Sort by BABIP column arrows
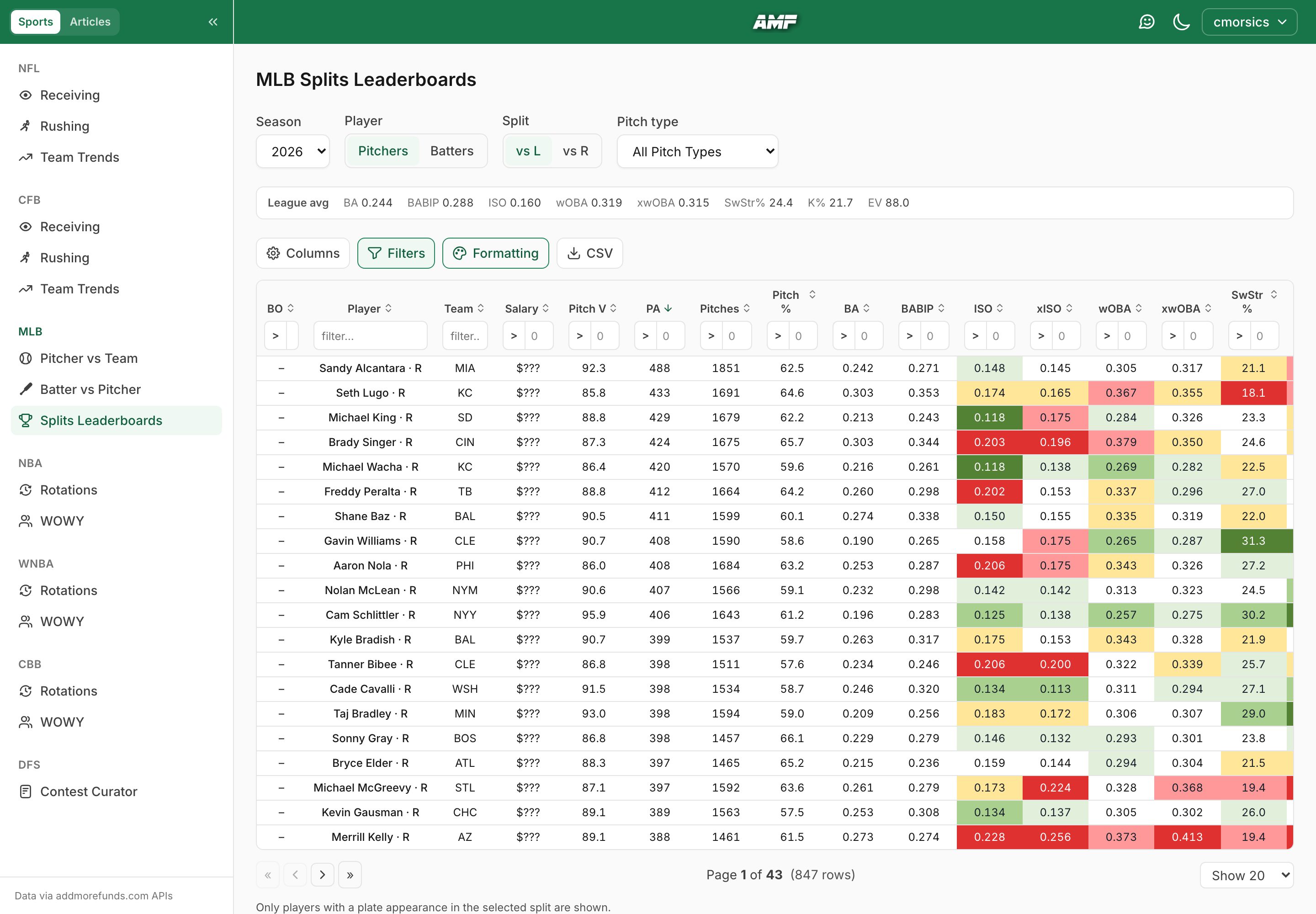 coord(941,308)
